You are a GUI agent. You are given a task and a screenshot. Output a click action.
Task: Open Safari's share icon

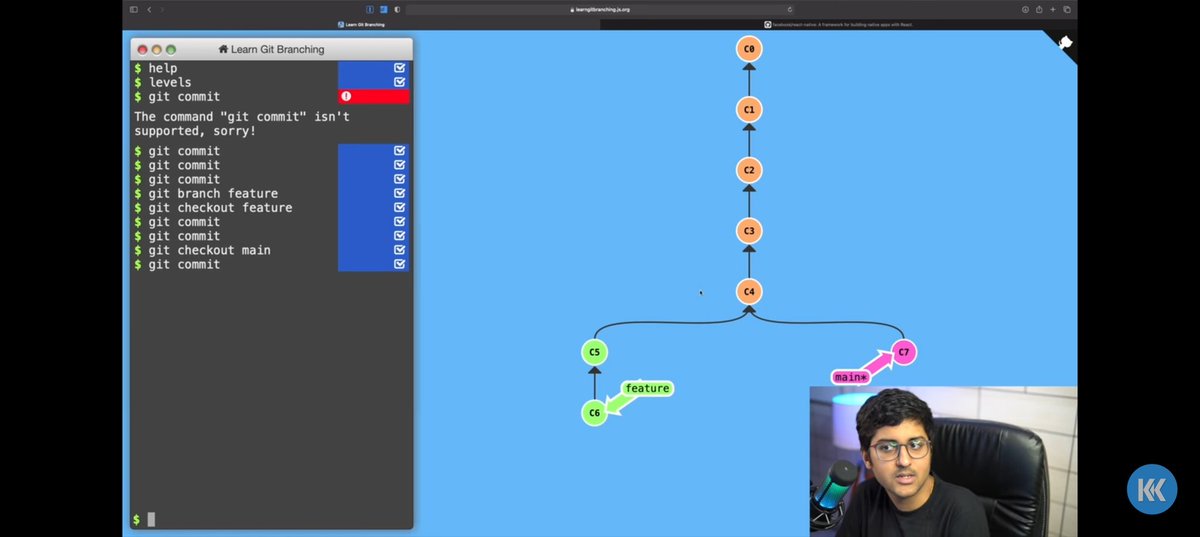pyautogui.click(x=1039, y=9)
